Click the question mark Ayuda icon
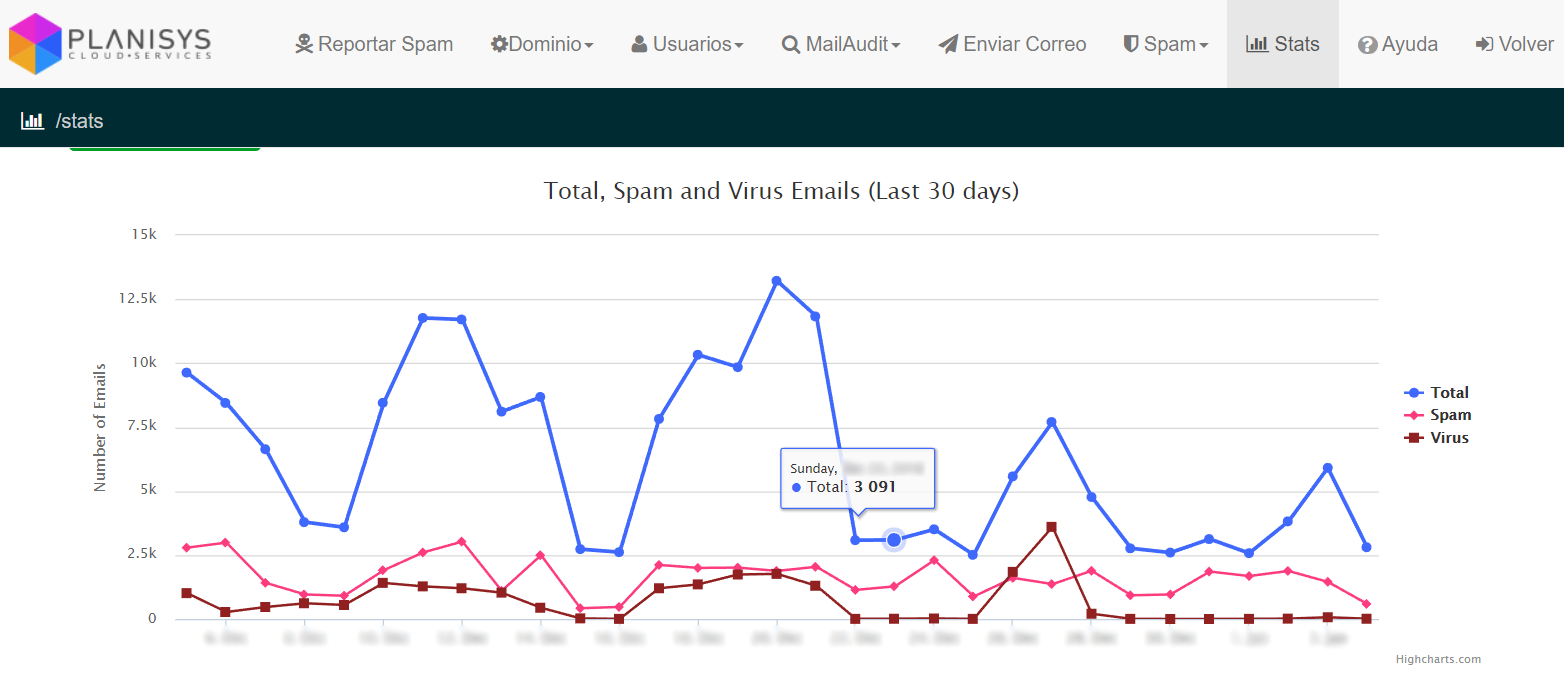This screenshot has width=1564, height=675. [1367, 45]
